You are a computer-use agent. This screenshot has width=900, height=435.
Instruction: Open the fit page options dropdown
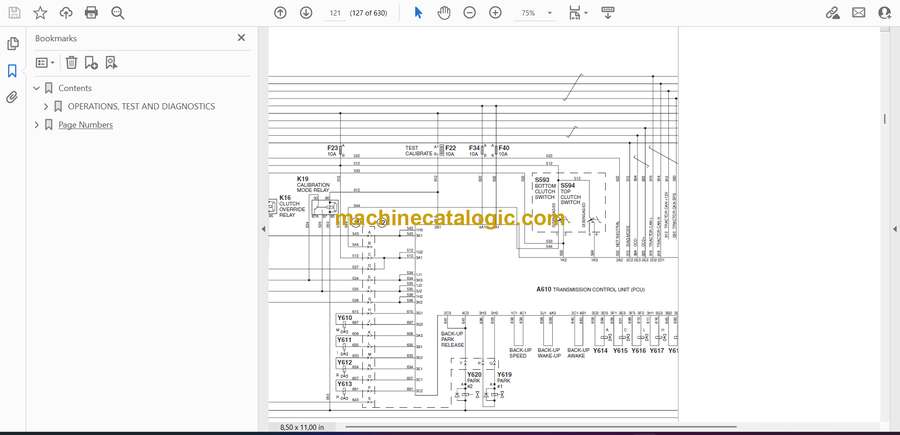pos(577,13)
